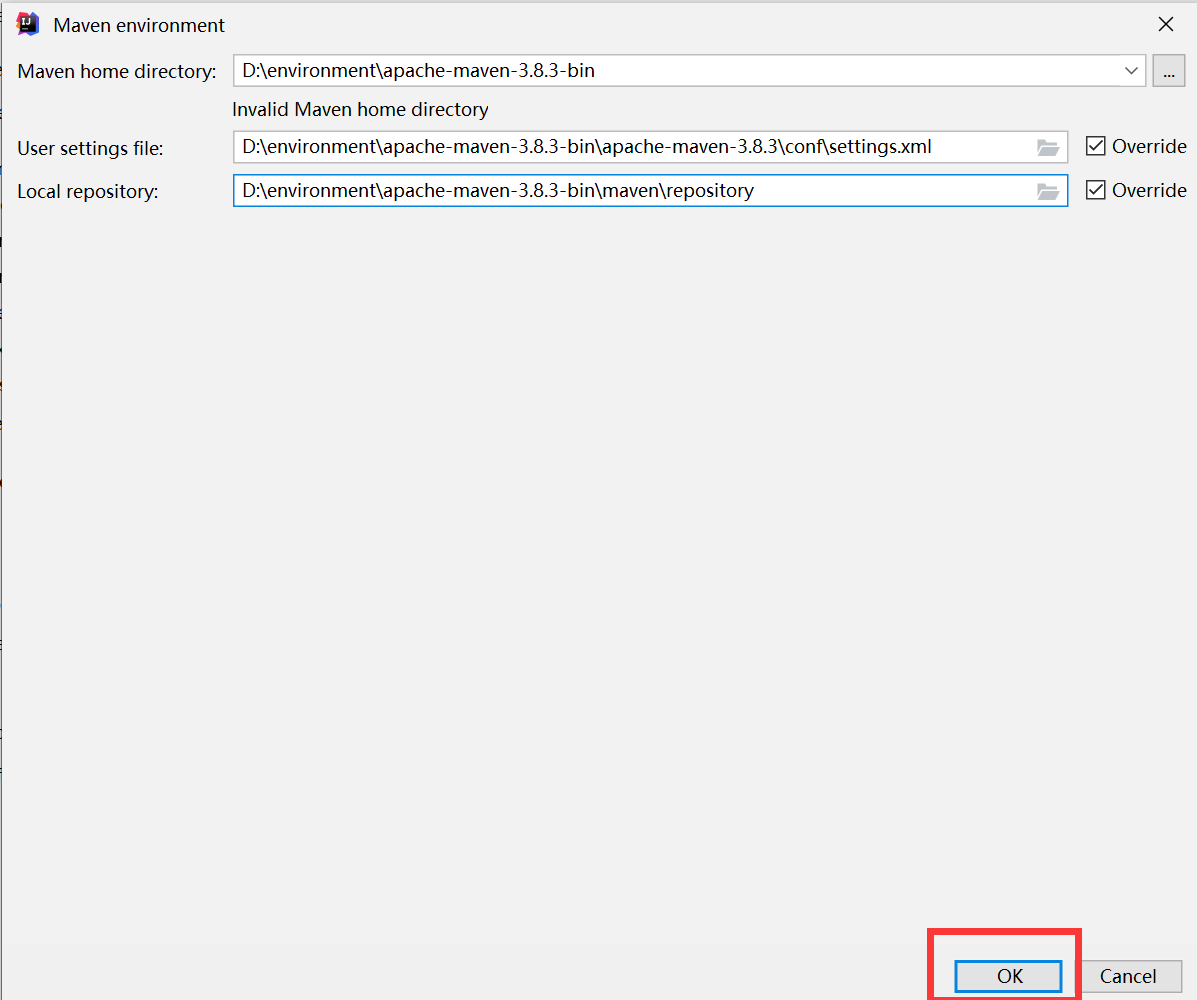Click the 'Maven home directory:' label
The height and width of the screenshot is (1000, 1197).
tap(117, 72)
